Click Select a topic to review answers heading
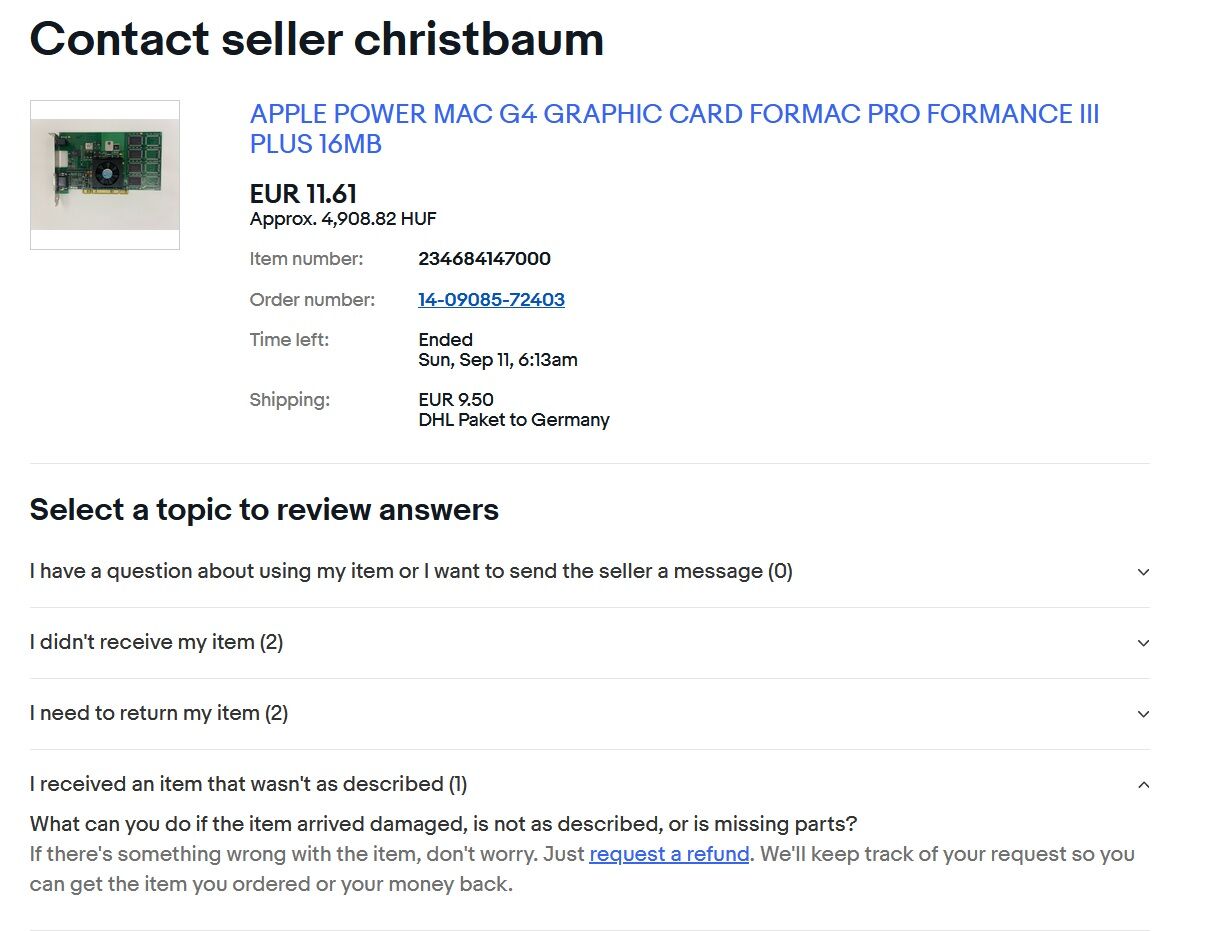 pos(264,510)
